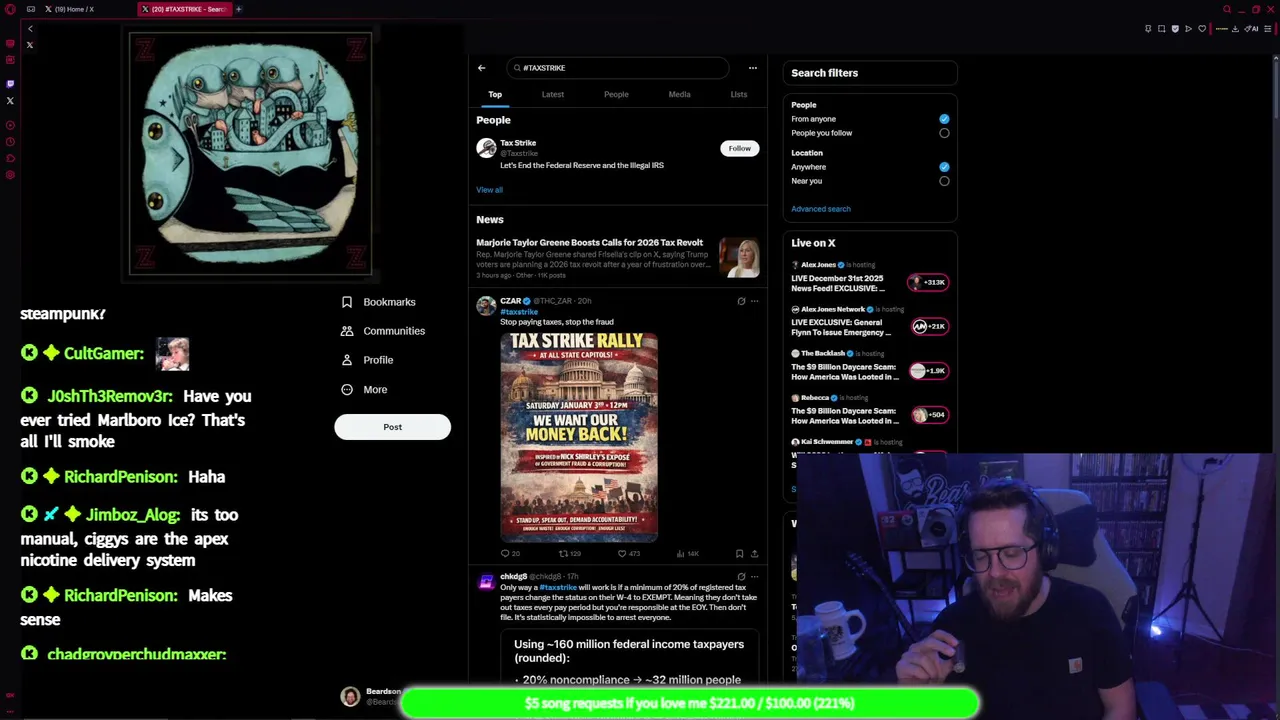
Task: Select the From anyone radio option
Action: (x=944, y=119)
